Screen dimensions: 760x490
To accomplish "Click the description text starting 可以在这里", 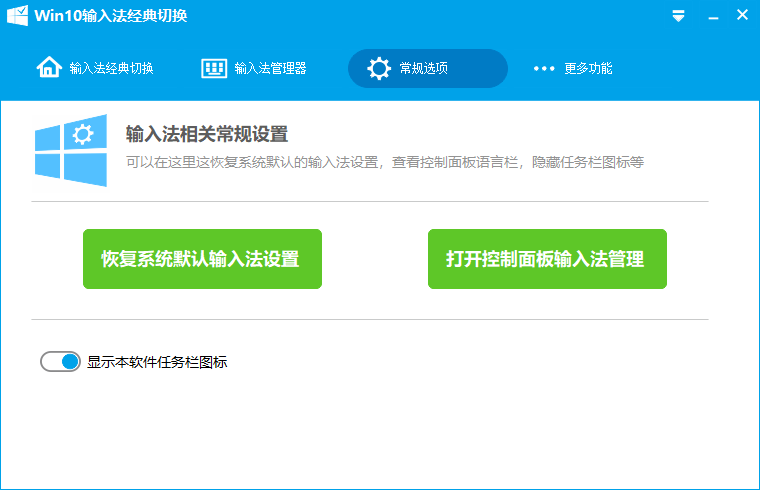I will 385,162.
